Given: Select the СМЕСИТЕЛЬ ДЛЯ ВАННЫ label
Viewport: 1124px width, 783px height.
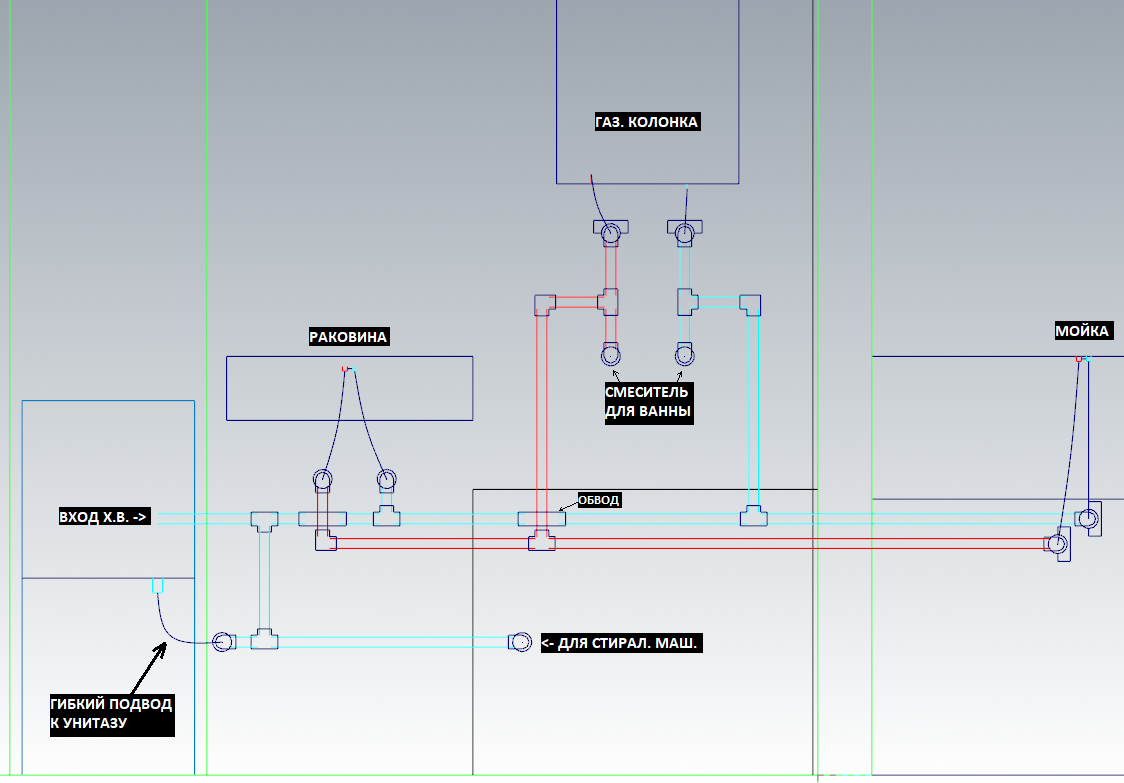Looking at the screenshot, I should 647,401.
